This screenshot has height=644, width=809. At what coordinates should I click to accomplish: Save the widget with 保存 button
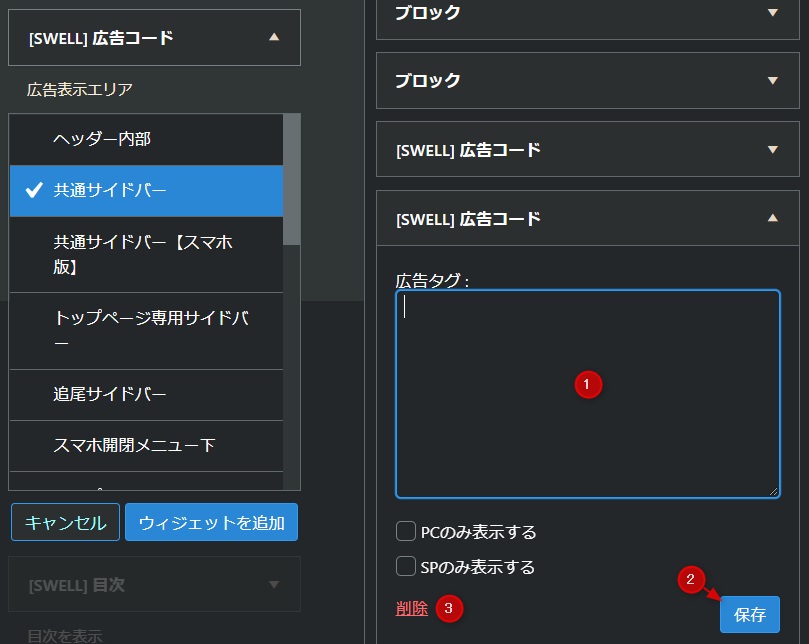(749, 615)
